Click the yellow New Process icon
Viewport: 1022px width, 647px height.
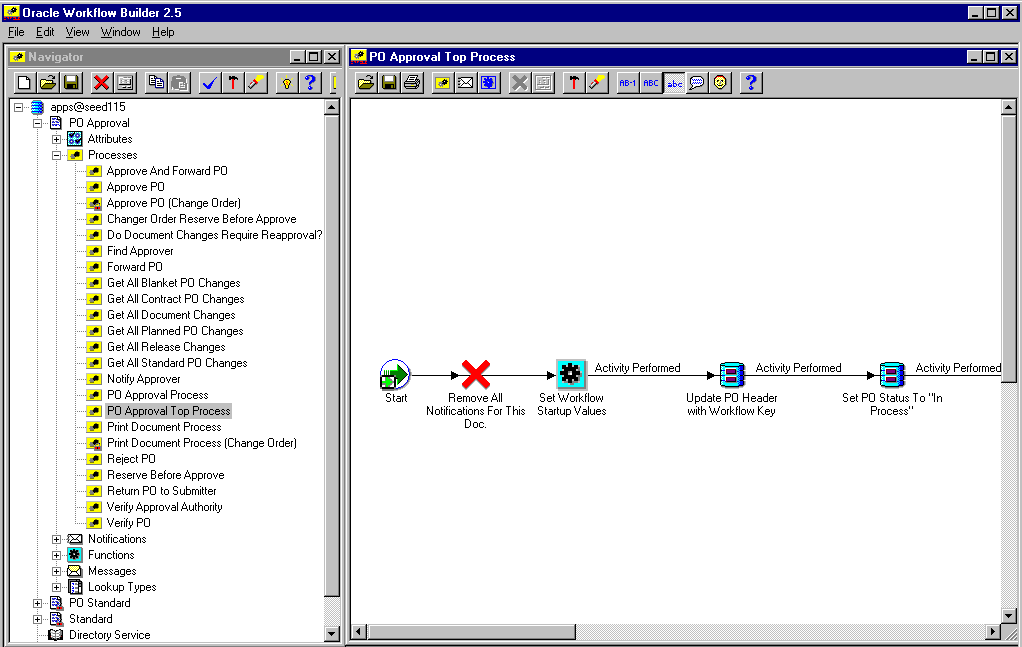pyautogui.click(x=443, y=83)
